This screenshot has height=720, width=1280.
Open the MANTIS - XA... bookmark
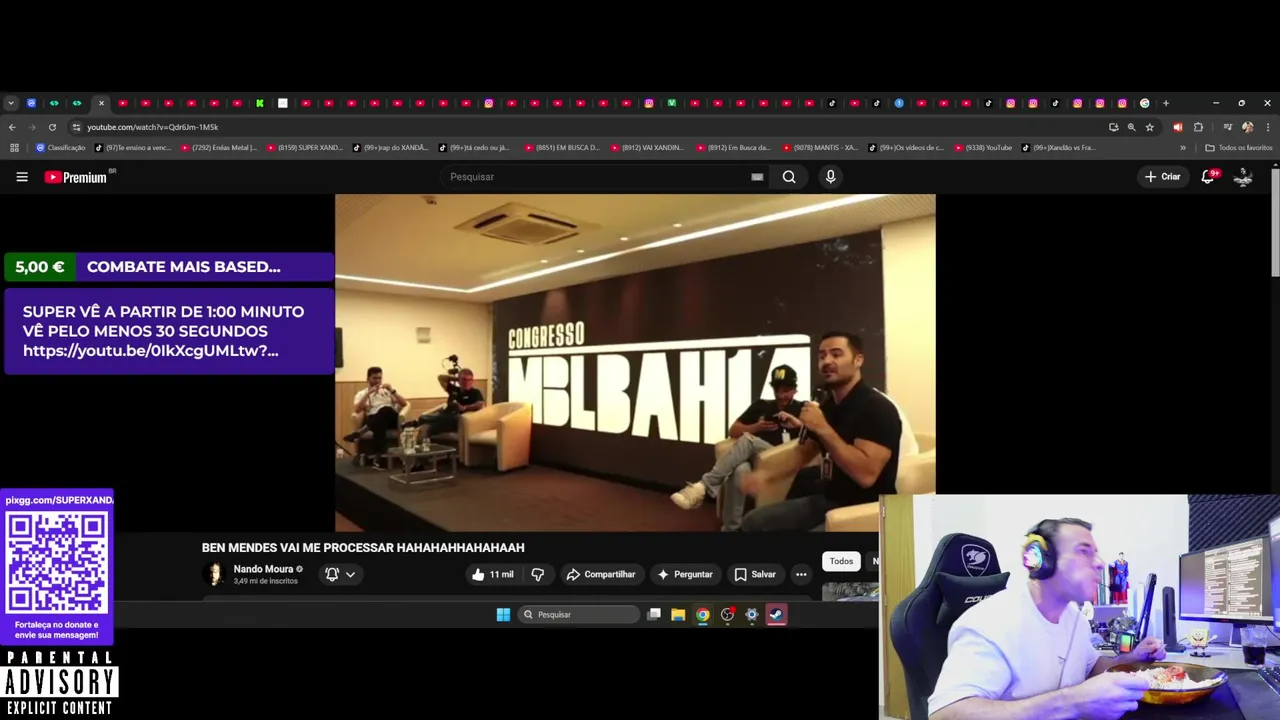(x=820, y=148)
